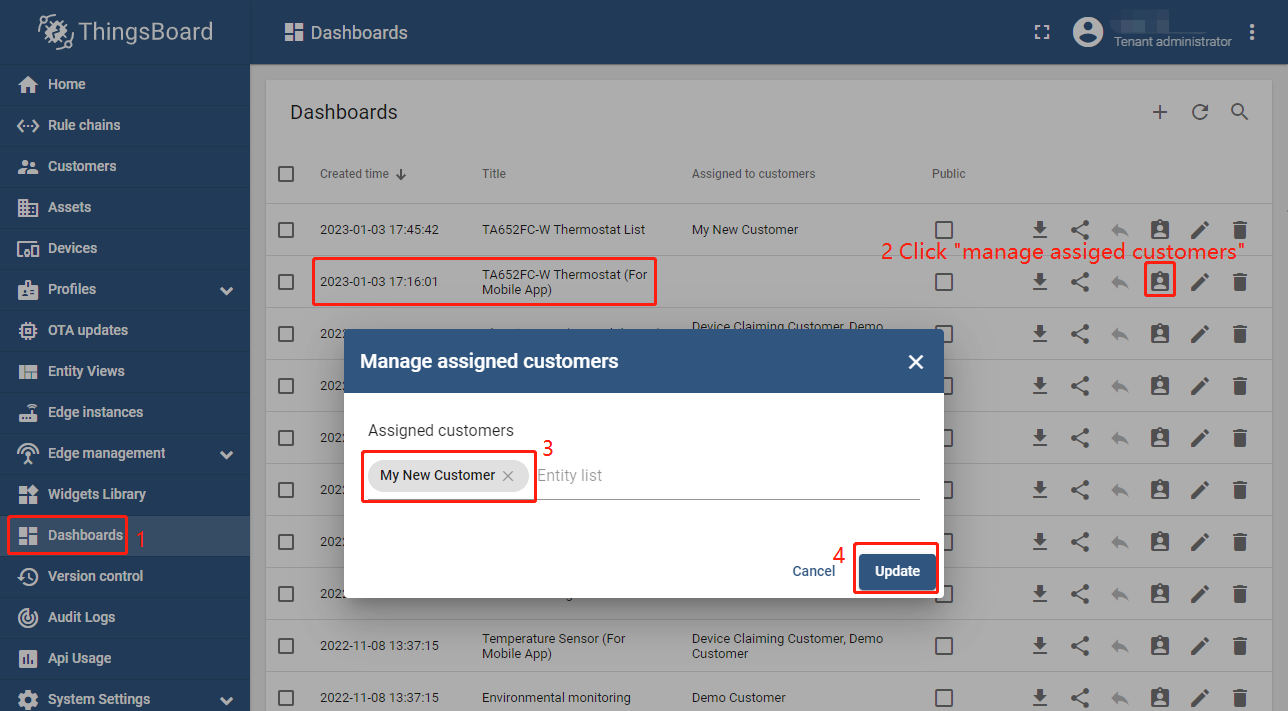Toggle Public checkbox for Thermostat (For Mobile App)
The height and width of the screenshot is (711, 1288).
[944, 282]
